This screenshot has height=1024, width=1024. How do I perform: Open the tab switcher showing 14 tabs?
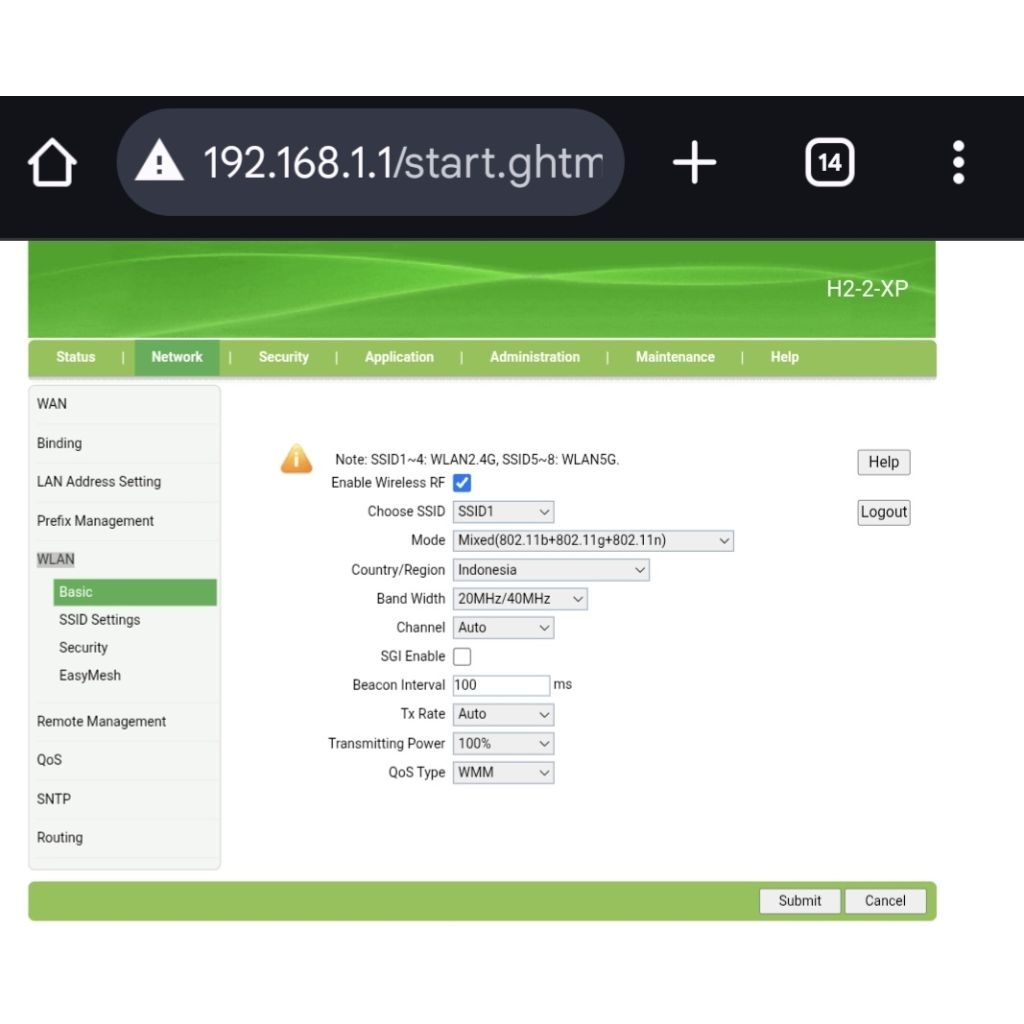pos(829,162)
